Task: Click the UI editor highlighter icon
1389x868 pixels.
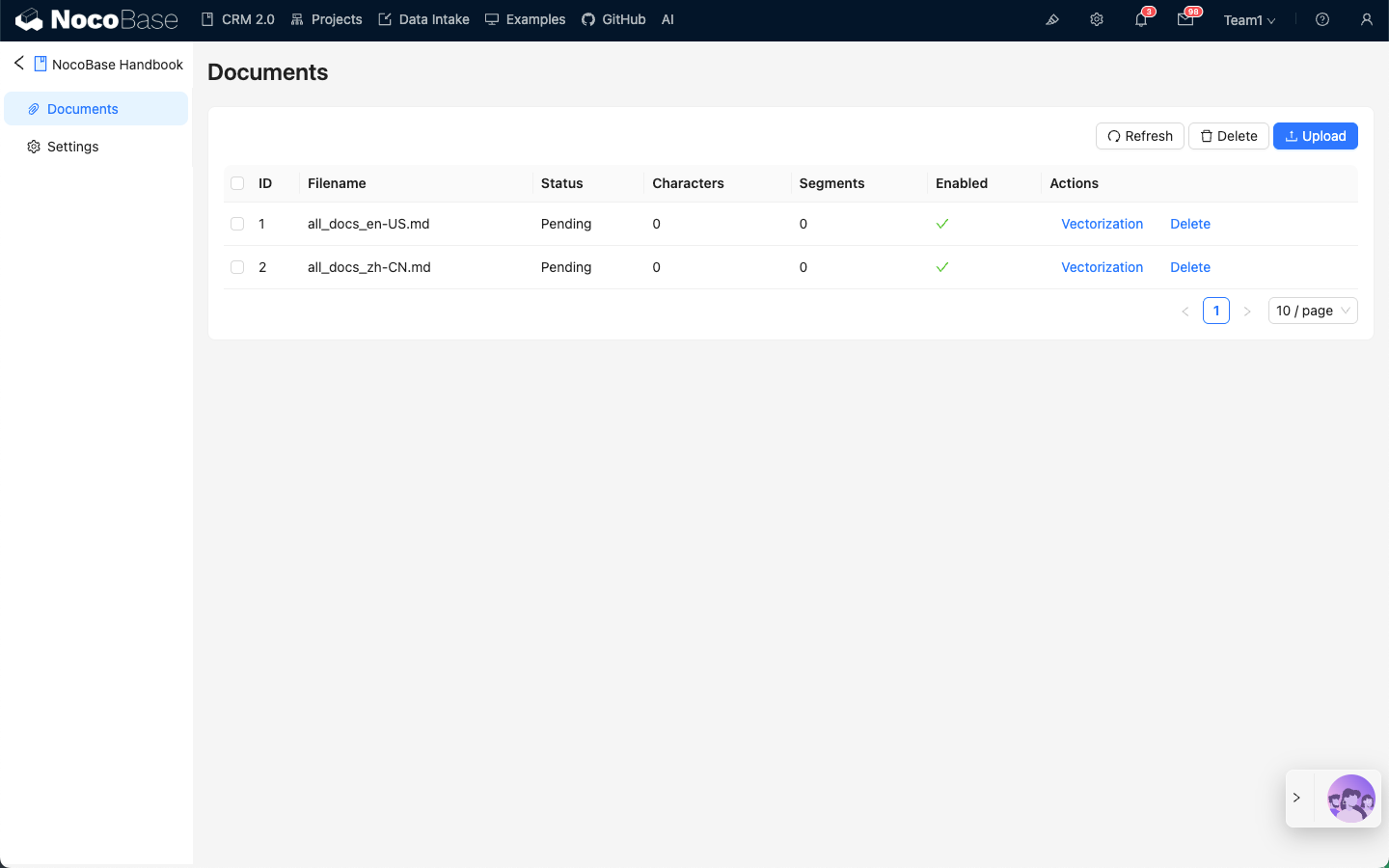Action: pos(1052,19)
